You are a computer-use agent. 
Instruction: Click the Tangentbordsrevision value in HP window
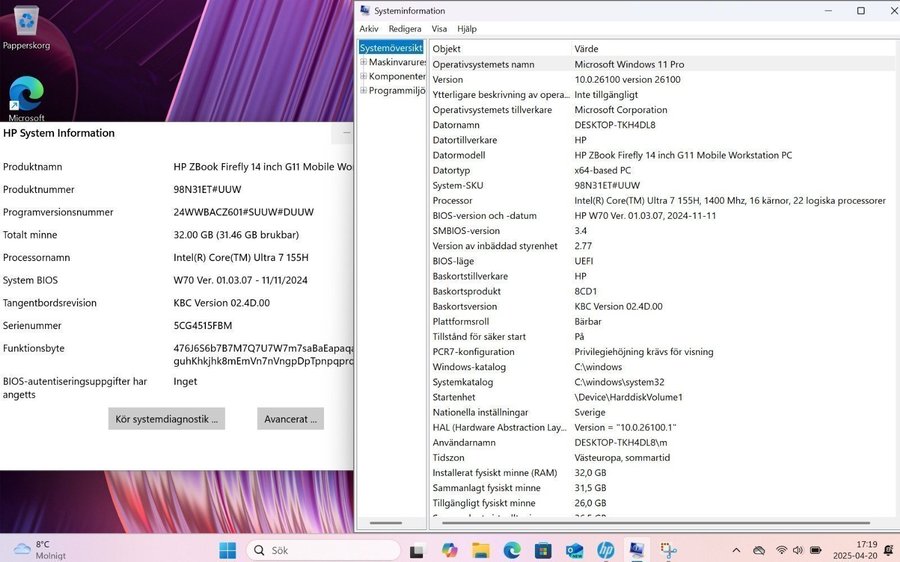(222, 303)
